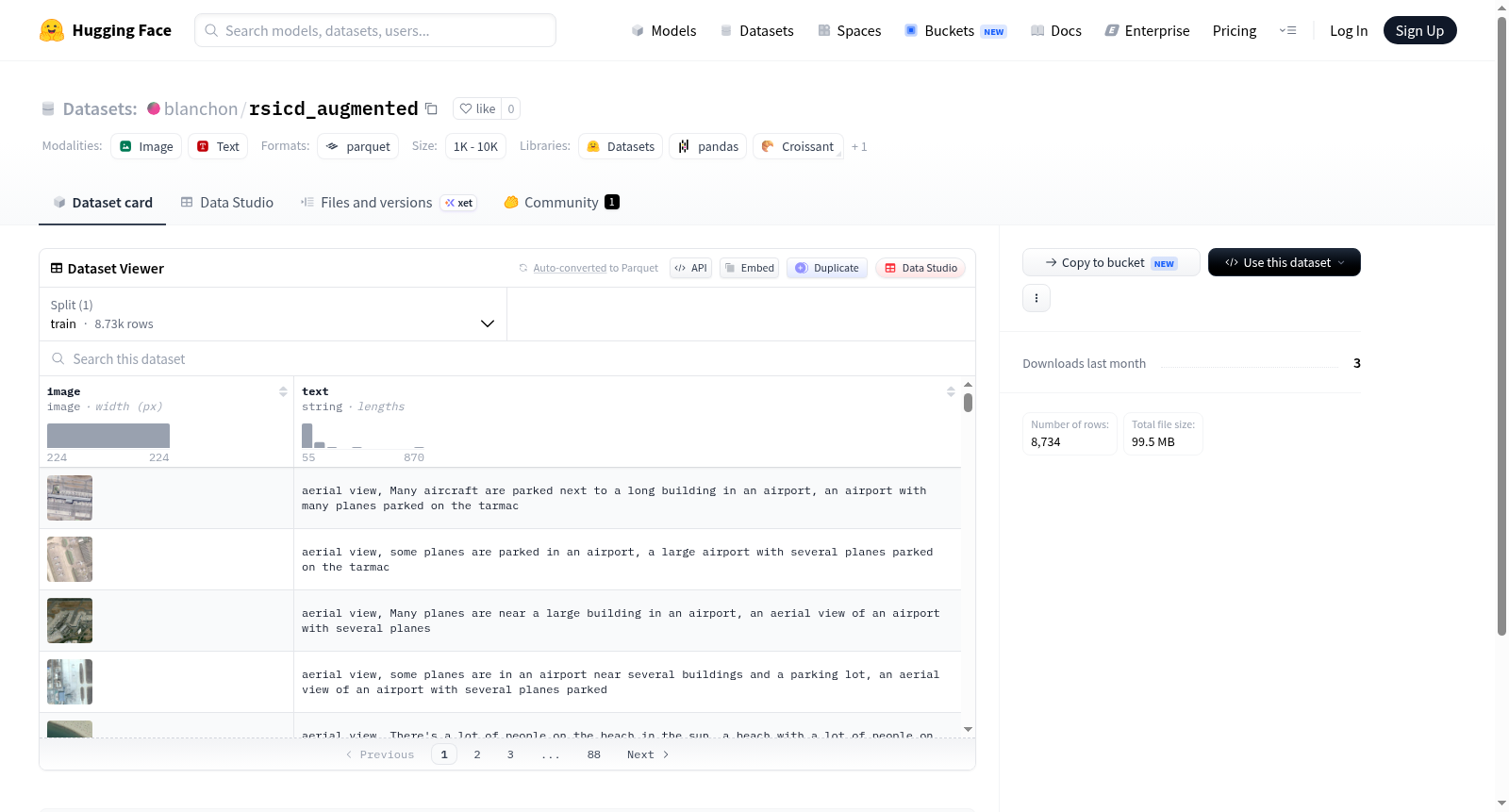Screen dimensions: 1509x812
Task: Open the second row image thumbnail
Action: [x=70, y=559]
